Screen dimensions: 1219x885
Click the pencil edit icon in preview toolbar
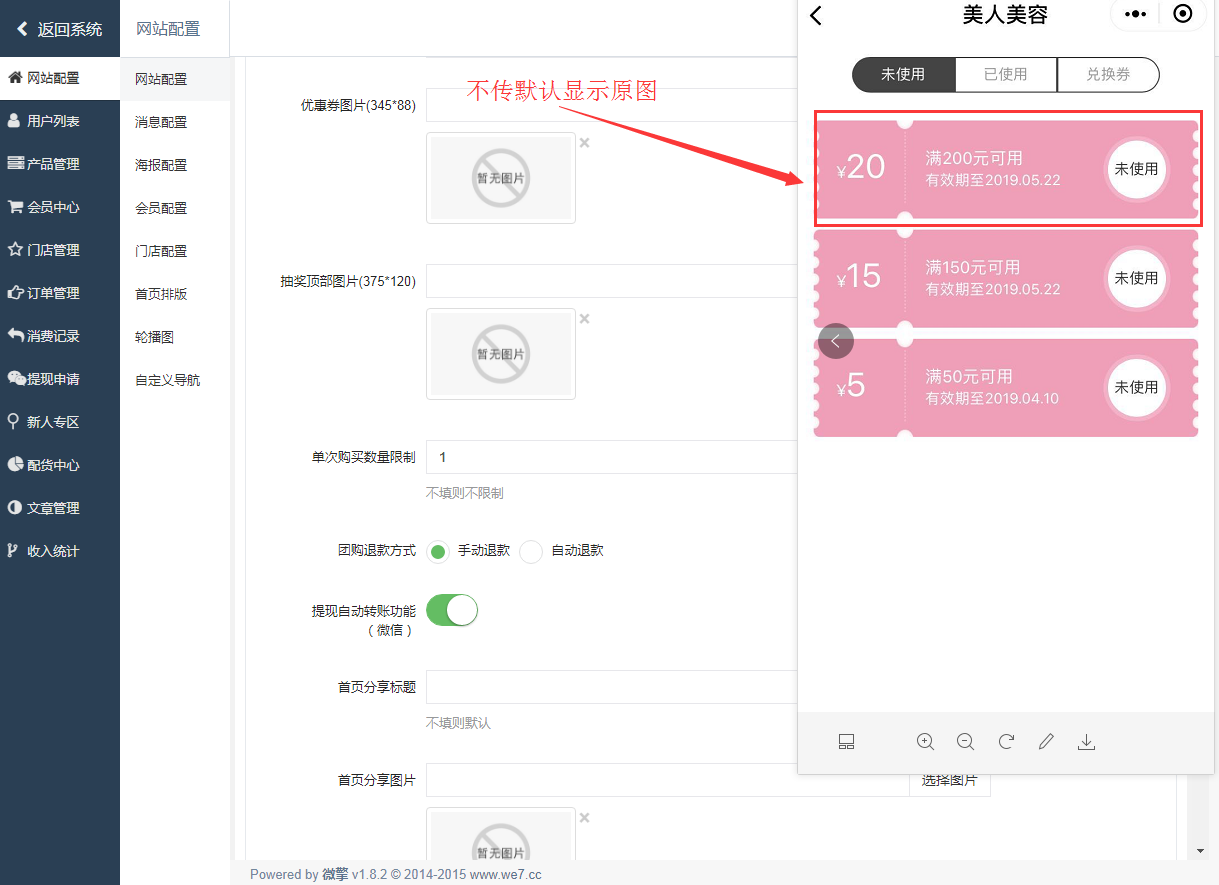(1046, 742)
